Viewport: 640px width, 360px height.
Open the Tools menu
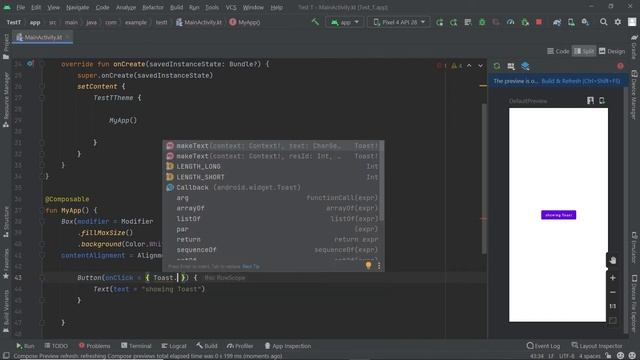(x=212, y=7)
